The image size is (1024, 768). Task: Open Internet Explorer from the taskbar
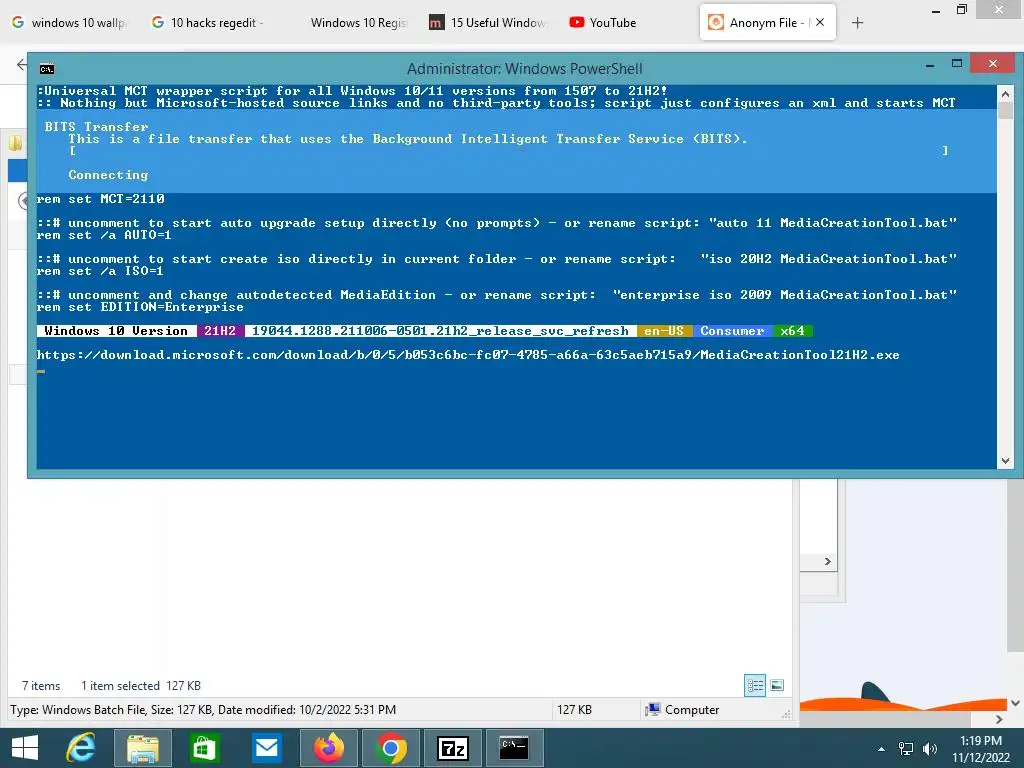point(81,748)
